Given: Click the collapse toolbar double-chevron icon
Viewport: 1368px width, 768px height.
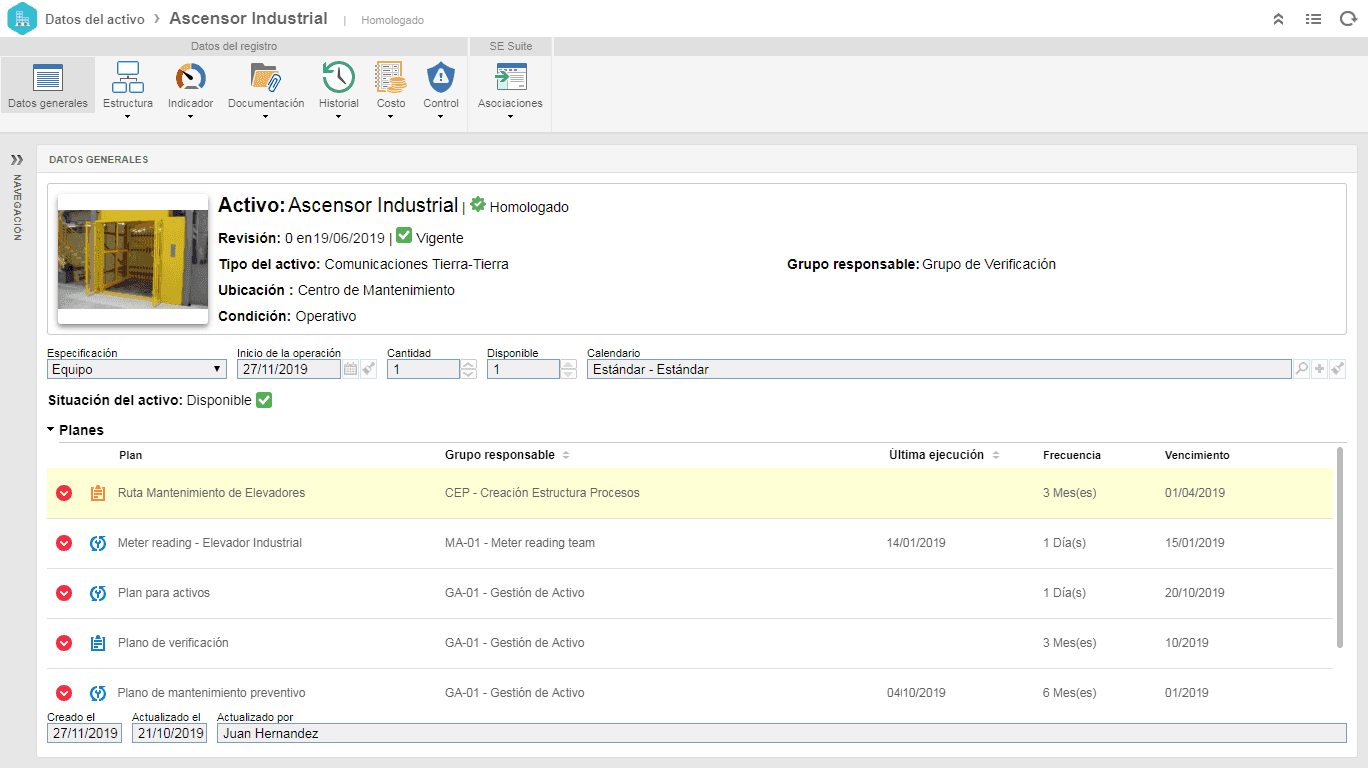Looking at the screenshot, I should click(1278, 19).
